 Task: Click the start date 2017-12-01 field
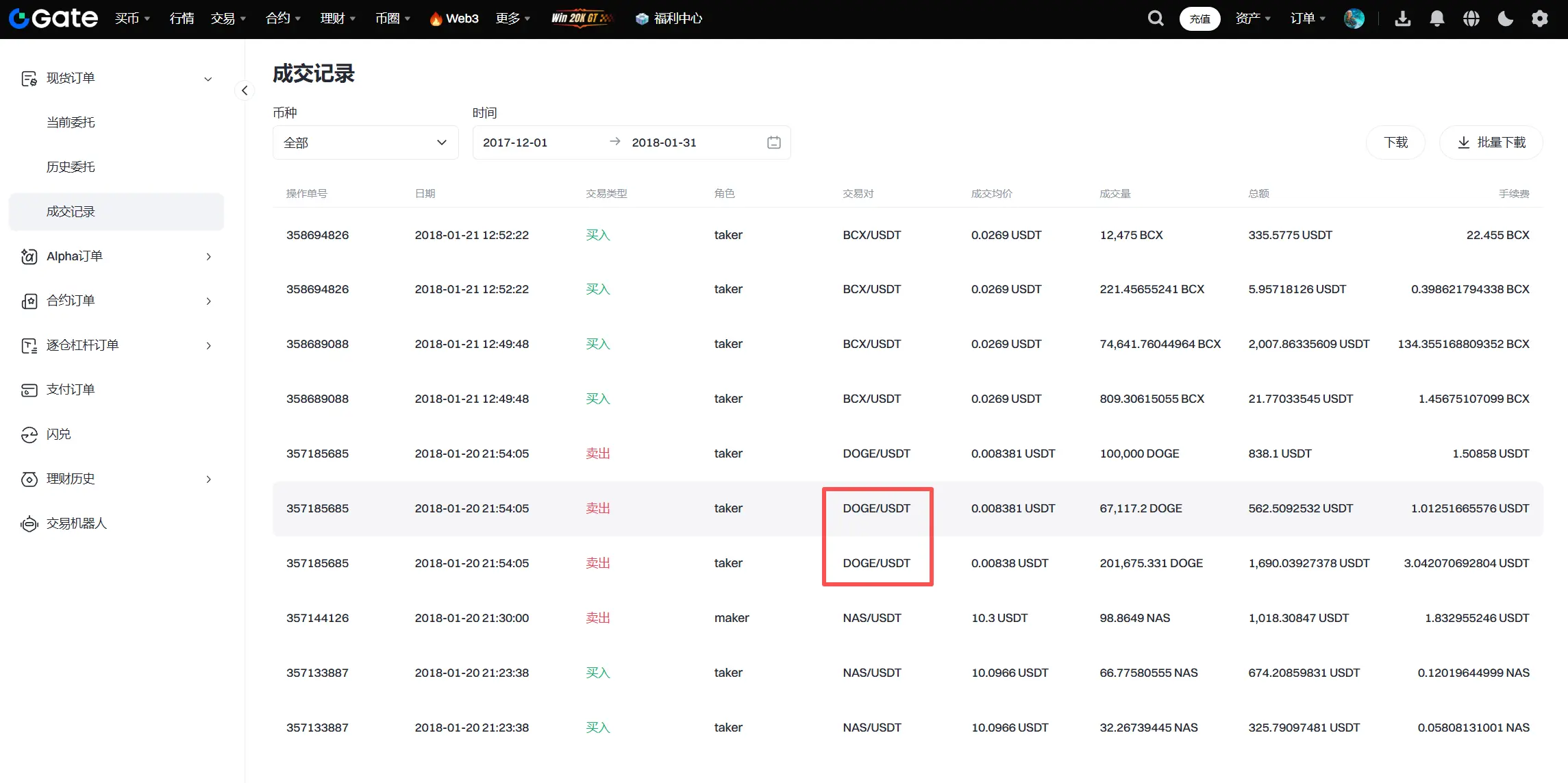tap(515, 142)
